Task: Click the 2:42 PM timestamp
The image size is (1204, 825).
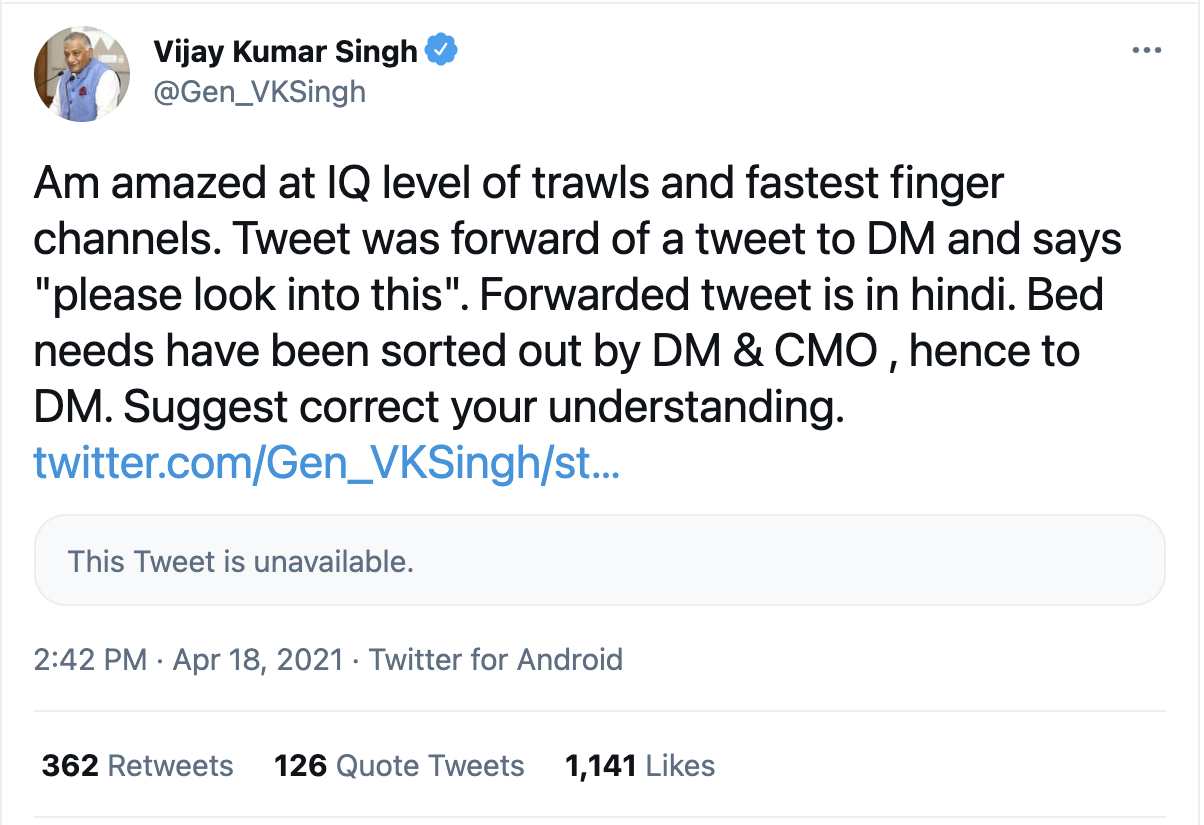Action: tap(90, 660)
